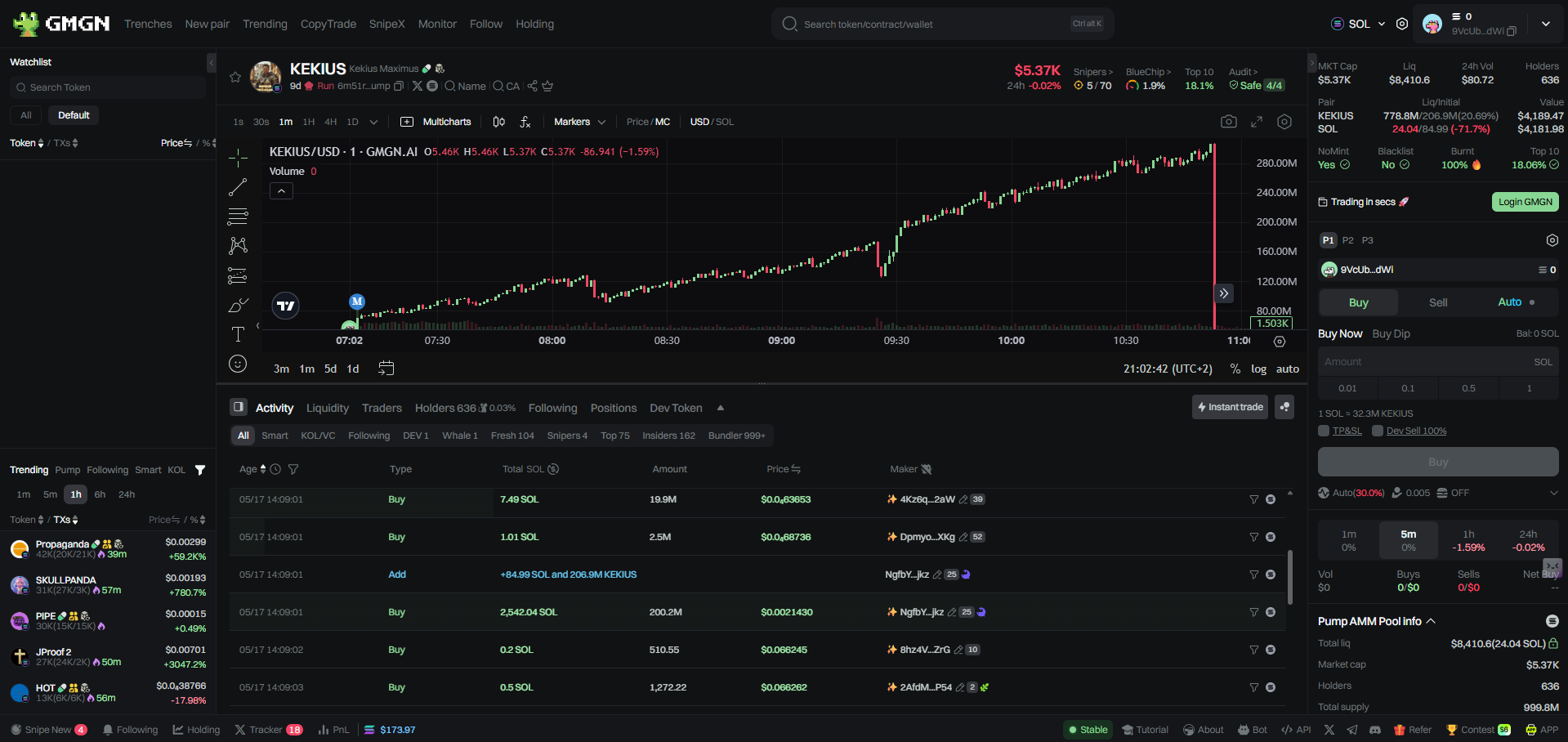Switch to the Traders tab
Screen dimensions: 1568x742
tap(381, 408)
